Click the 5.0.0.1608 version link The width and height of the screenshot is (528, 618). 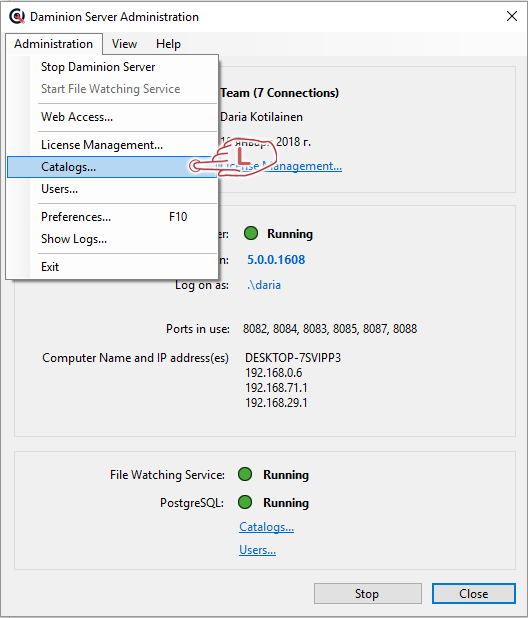pyautogui.click(x=276, y=260)
